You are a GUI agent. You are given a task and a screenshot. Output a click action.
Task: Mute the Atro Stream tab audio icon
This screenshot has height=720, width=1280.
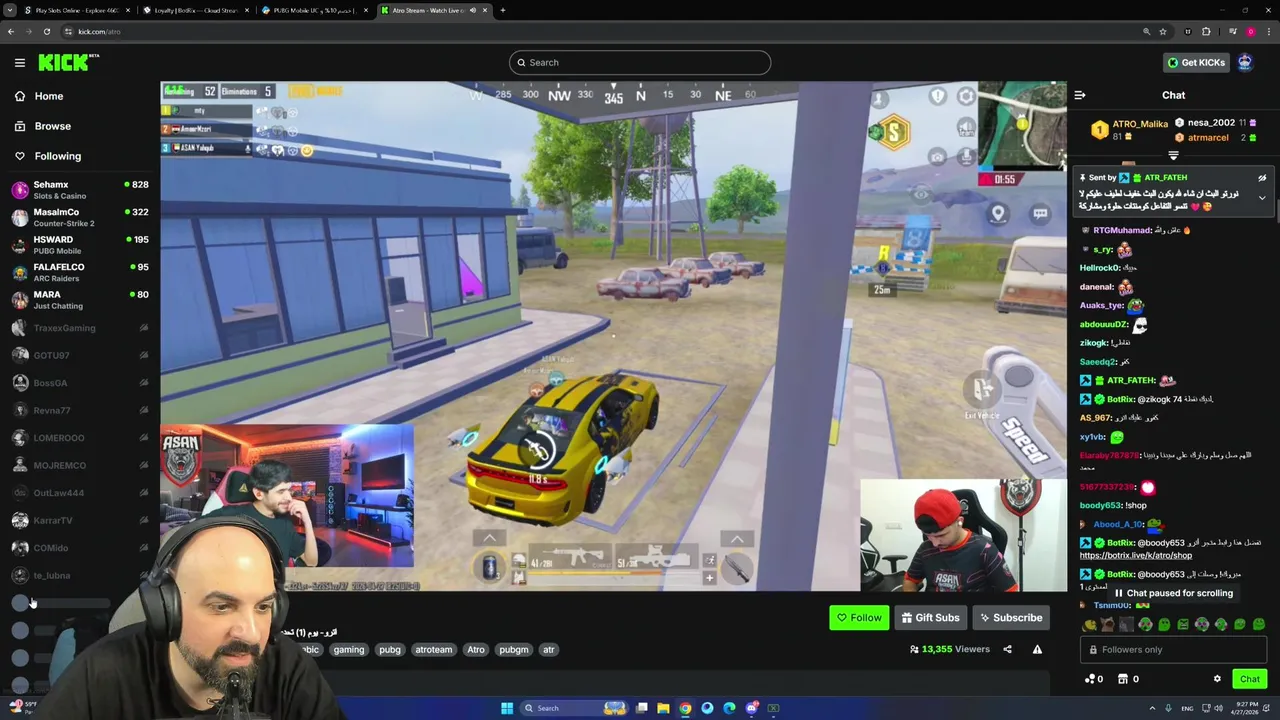(x=472, y=10)
